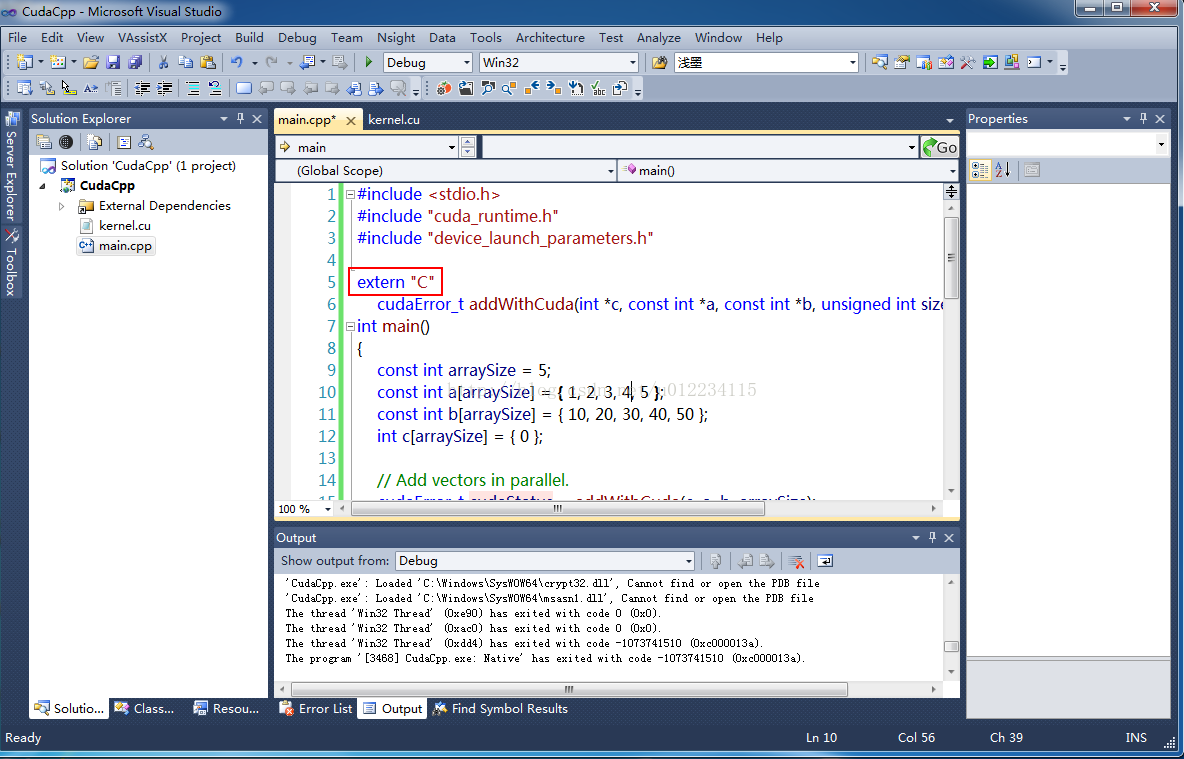Click the Open File folder icon
This screenshot has height=759, width=1184.
pos(91,63)
